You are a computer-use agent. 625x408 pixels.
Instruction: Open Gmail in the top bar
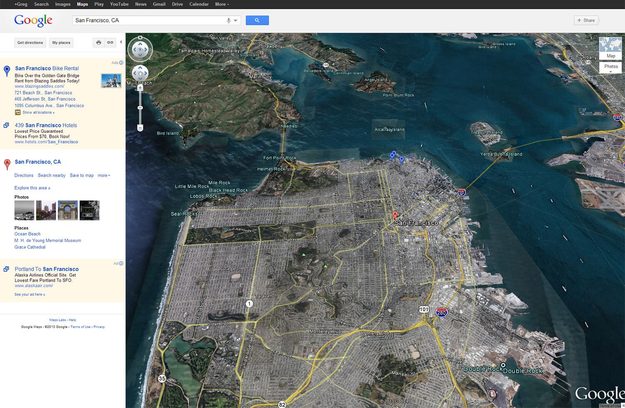coord(159,4)
